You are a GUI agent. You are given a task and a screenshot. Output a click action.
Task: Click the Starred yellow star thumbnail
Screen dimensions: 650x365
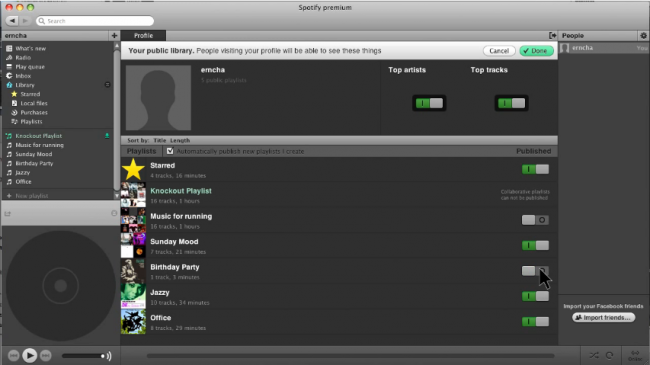[133, 169]
